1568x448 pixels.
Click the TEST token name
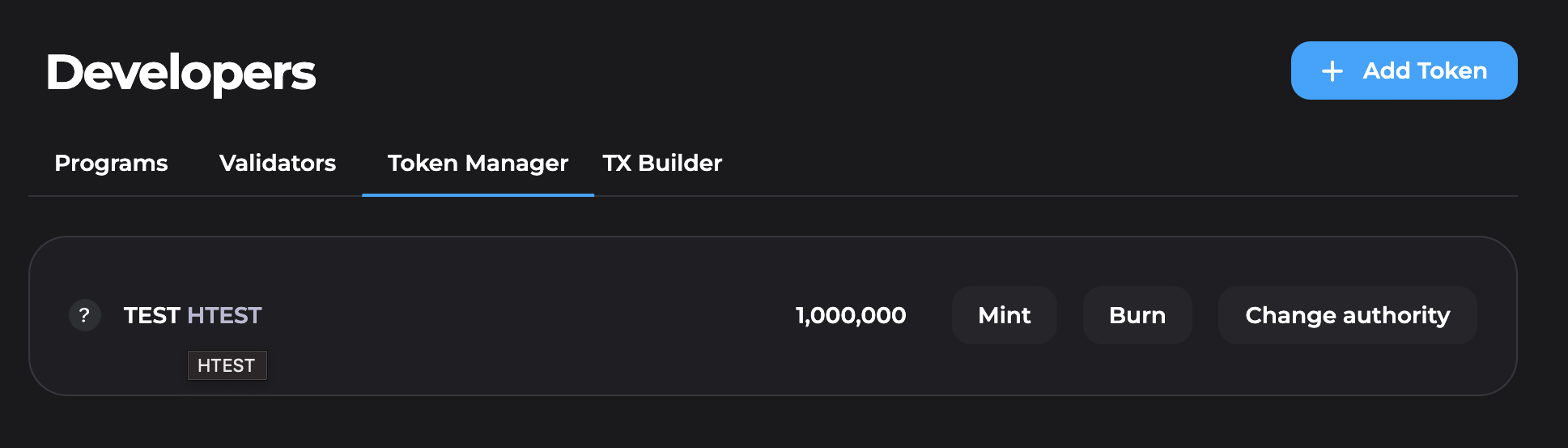(x=151, y=315)
